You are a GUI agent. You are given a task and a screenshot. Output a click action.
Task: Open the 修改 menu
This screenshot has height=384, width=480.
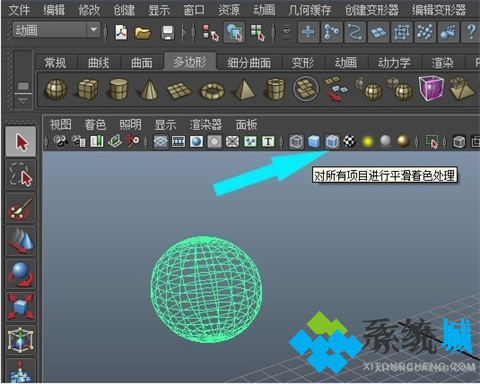[89, 10]
